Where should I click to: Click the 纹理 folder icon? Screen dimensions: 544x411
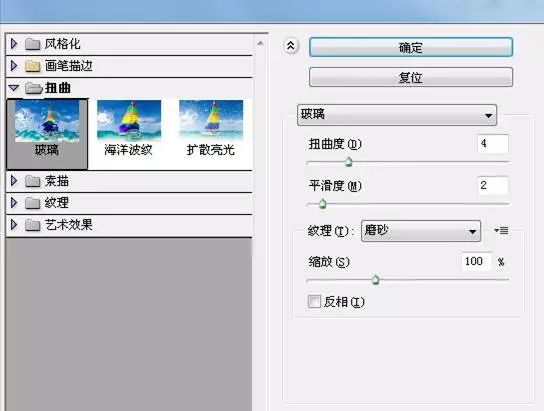pos(33,203)
